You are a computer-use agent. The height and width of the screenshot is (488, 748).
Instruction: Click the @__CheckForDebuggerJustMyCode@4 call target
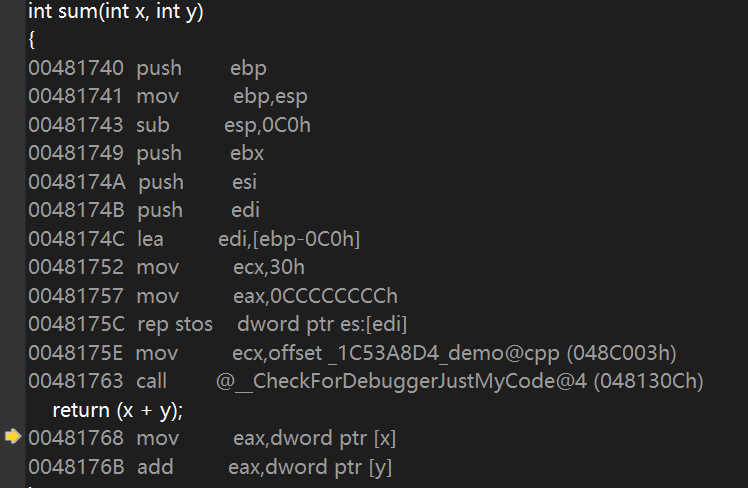[x=401, y=382]
